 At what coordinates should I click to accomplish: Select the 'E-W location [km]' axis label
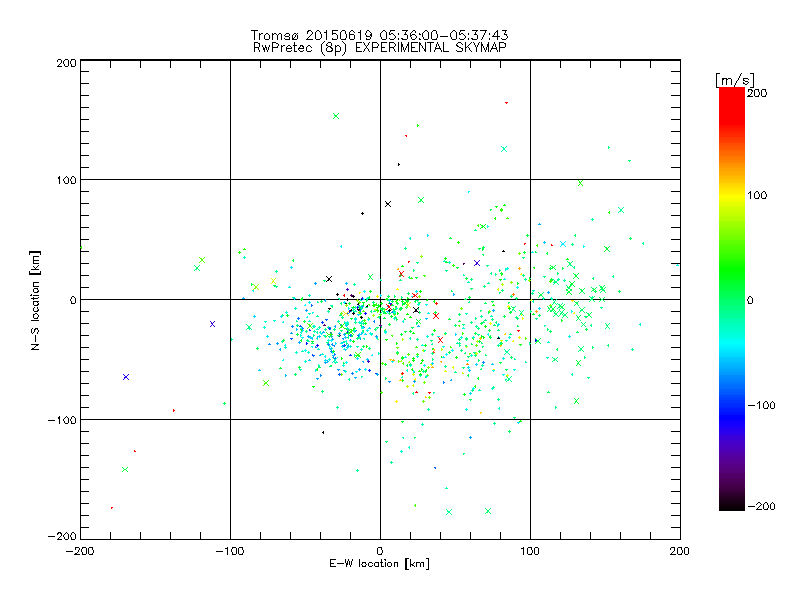(379, 564)
